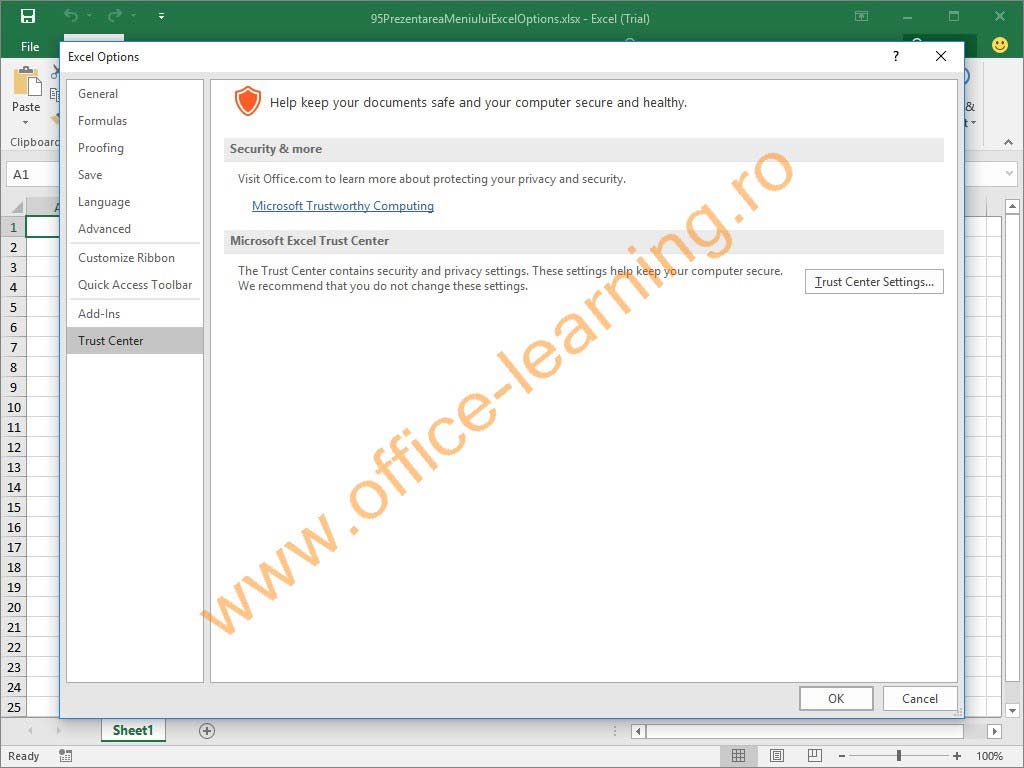Click the Undo arrow in the Quick Access Toolbar
1024x768 pixels.
pyautogui.click(x=71, y=16)
